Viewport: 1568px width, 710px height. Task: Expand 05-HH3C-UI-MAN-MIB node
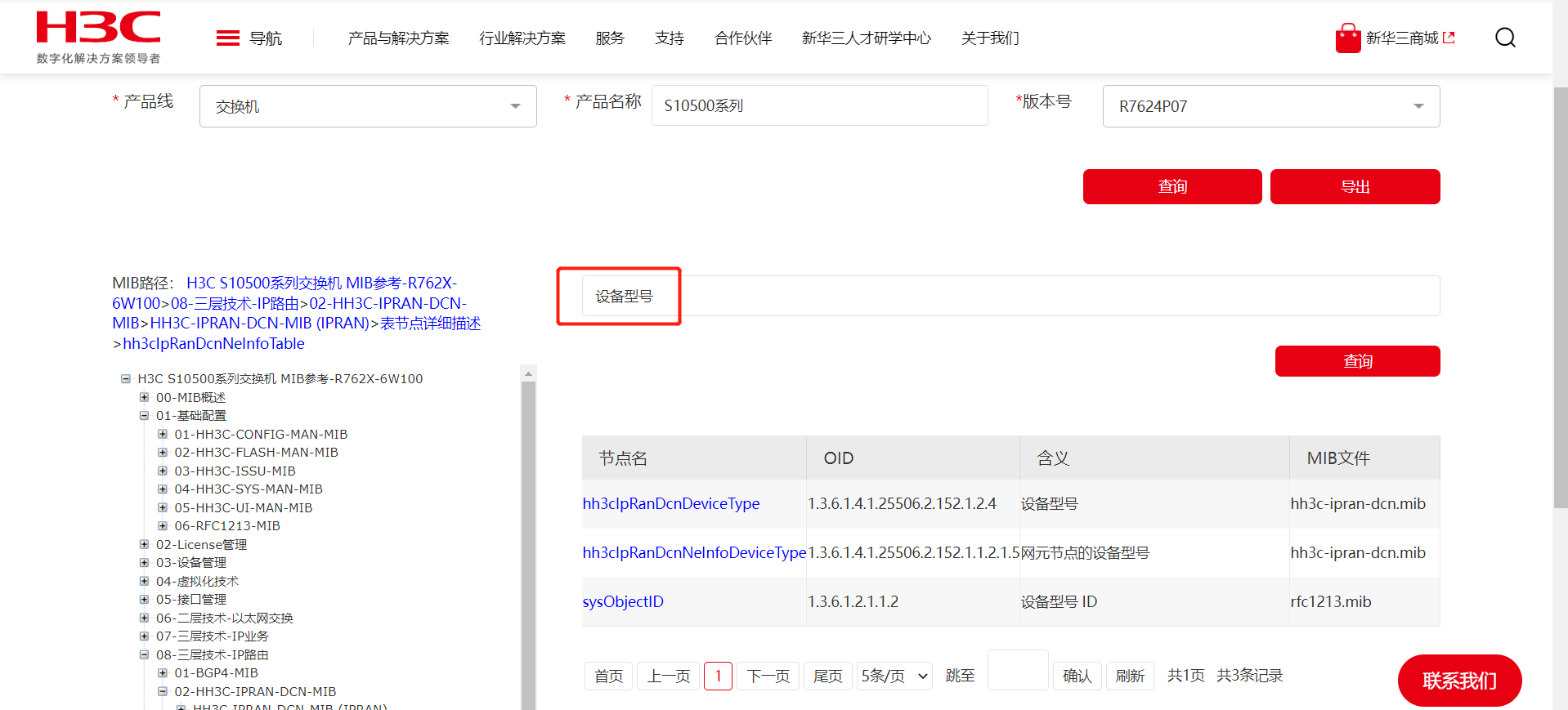point(163,507)
